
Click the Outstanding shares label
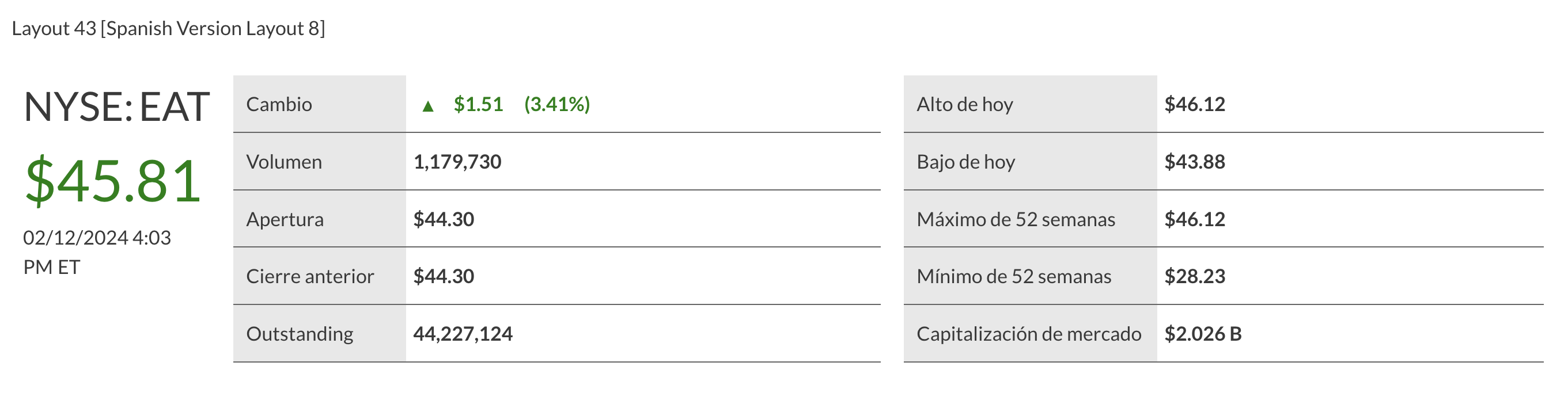[300, 333]
